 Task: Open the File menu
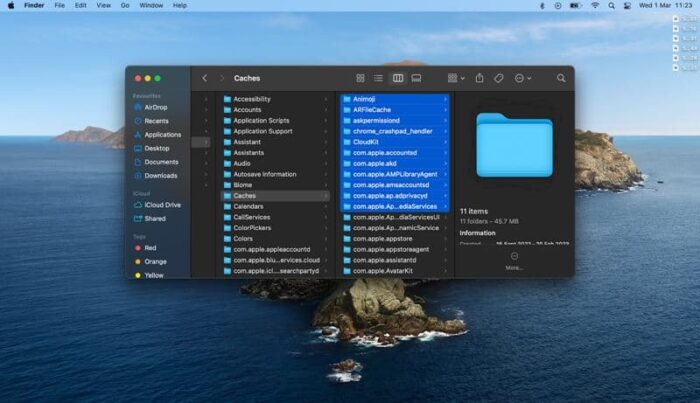[59, 5]
